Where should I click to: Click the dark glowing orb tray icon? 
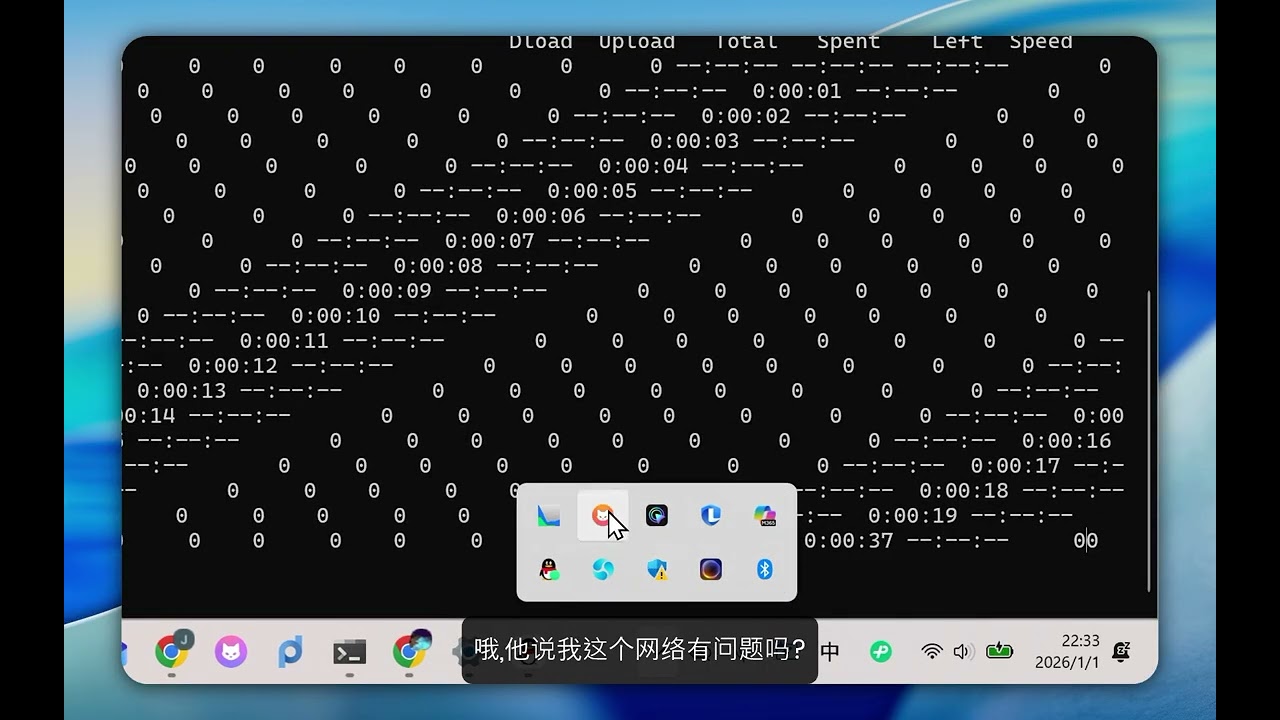pyautogui.click(x=711, y=569)
